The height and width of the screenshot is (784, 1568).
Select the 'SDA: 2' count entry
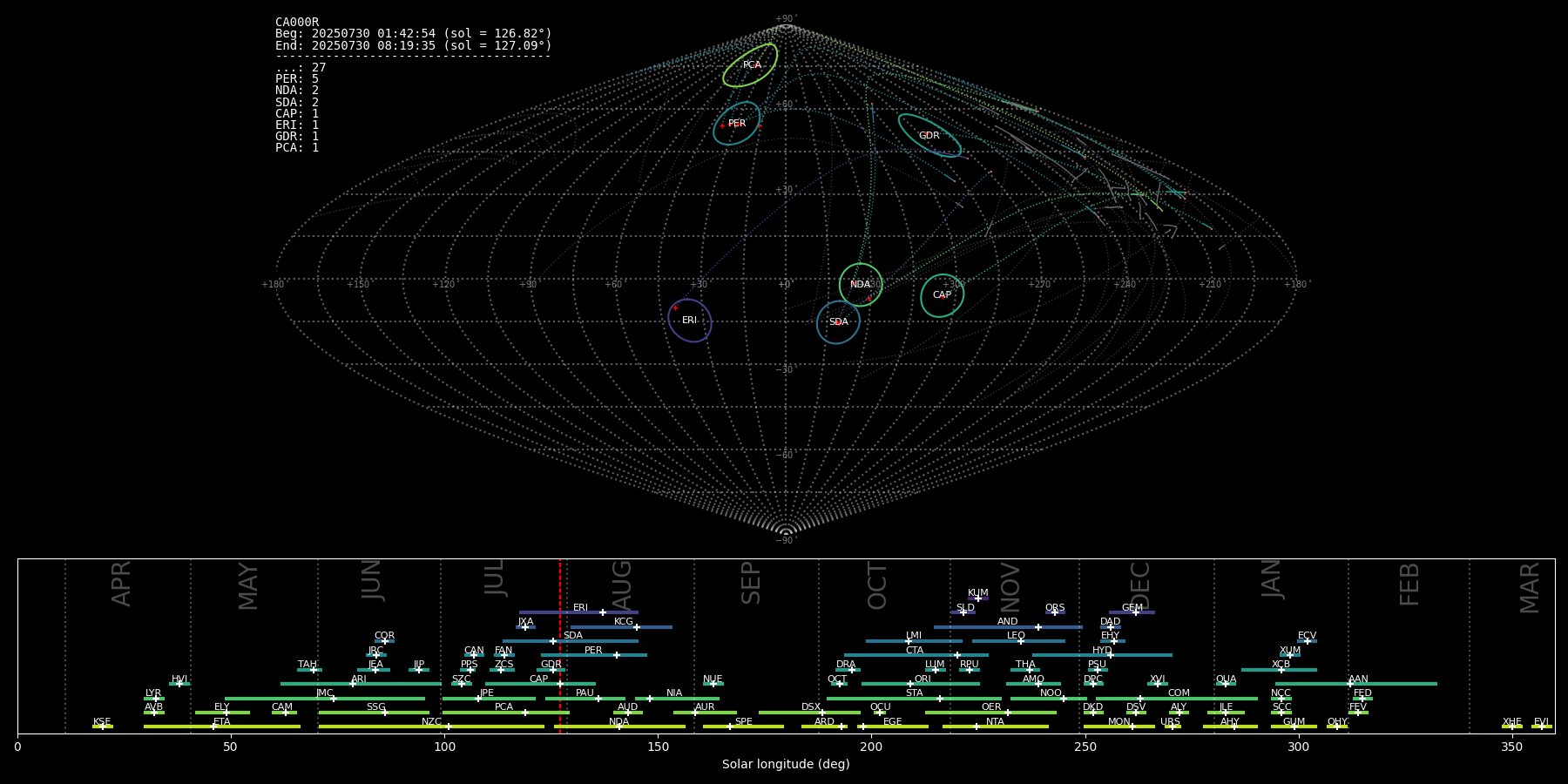297,102
